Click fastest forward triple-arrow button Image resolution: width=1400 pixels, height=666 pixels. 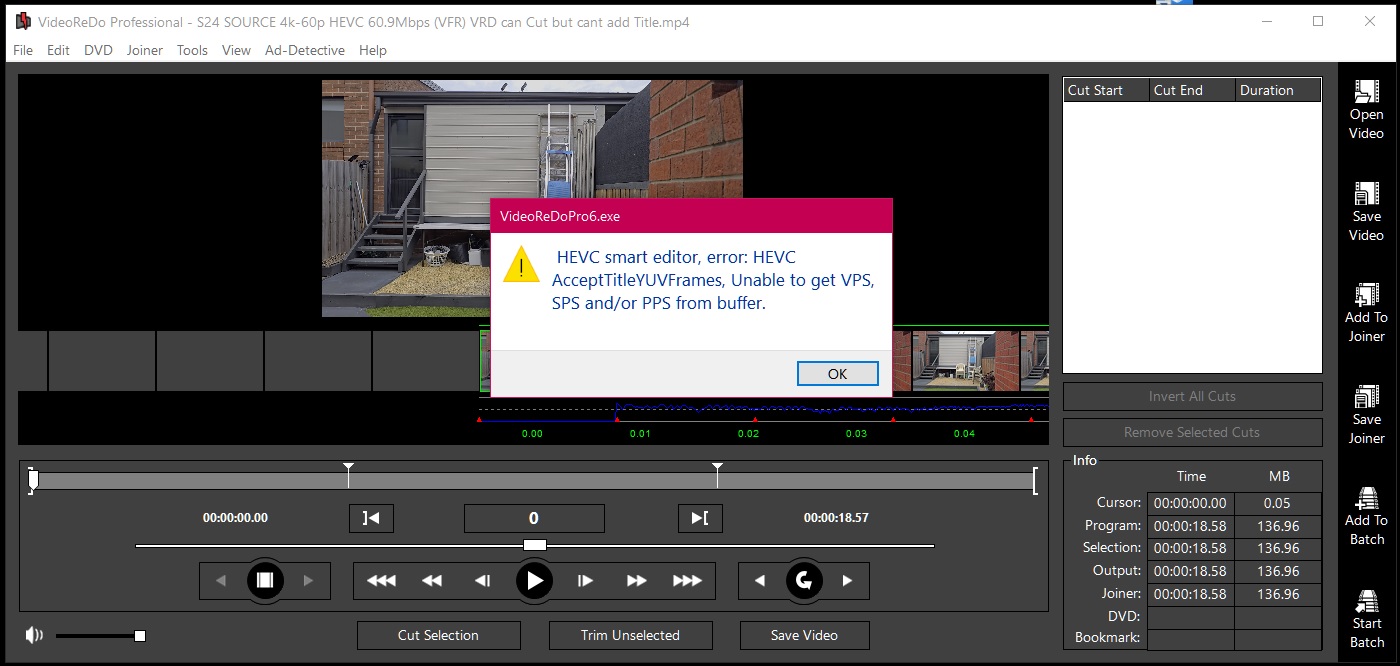coord(687,580)
